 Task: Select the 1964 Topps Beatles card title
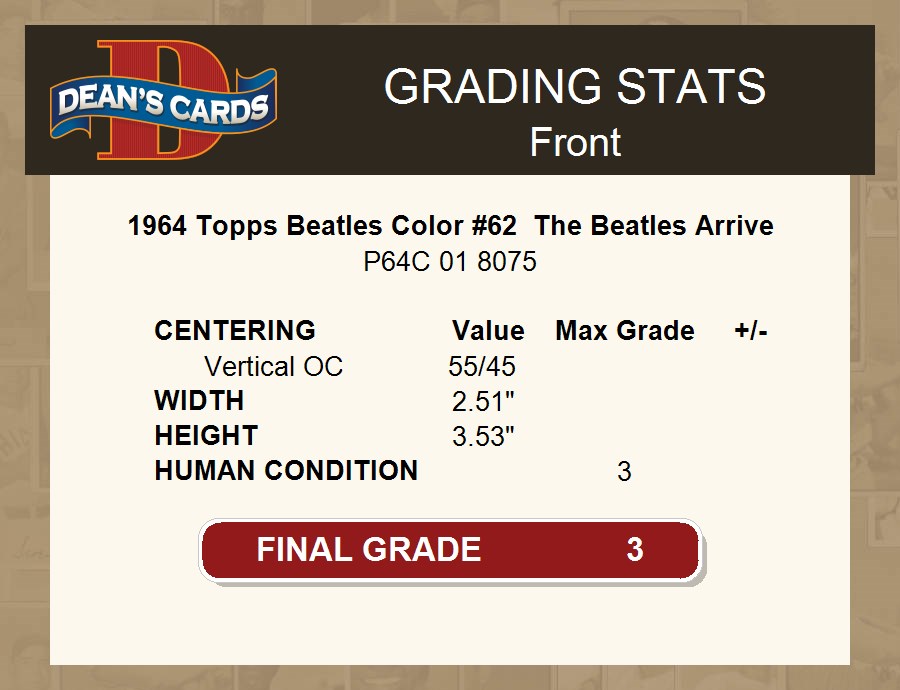450,226
